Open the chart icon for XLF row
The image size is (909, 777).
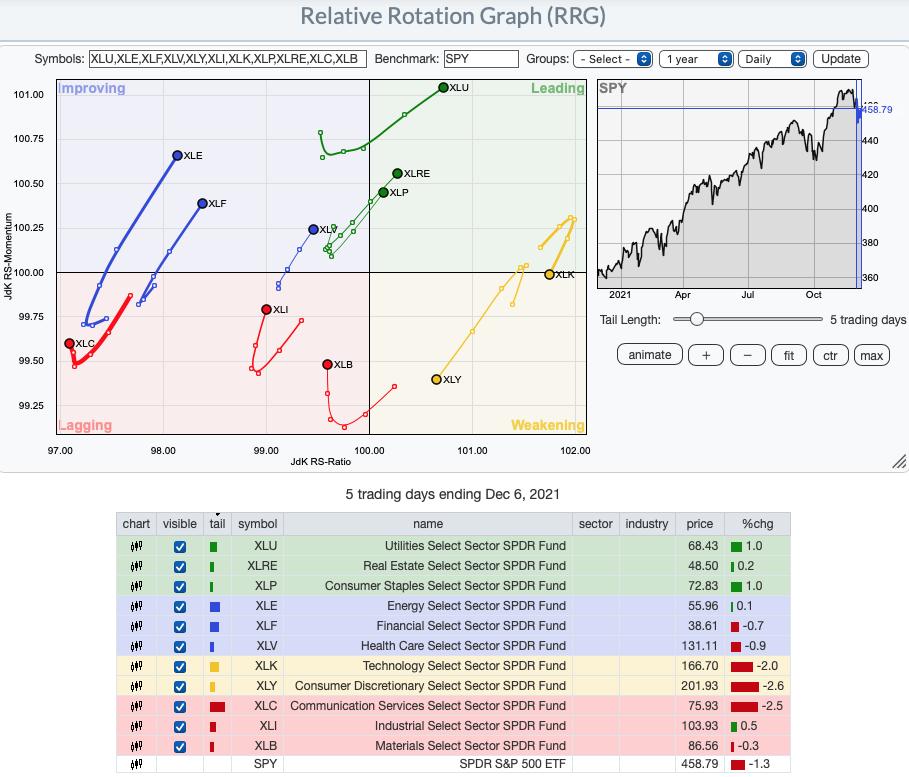click(x=136, y=626)
